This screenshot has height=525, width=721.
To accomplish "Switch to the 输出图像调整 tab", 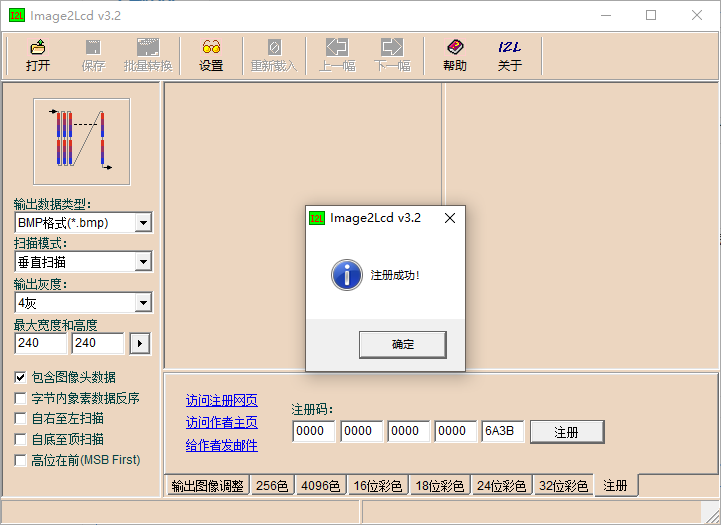I will [207, 485].
